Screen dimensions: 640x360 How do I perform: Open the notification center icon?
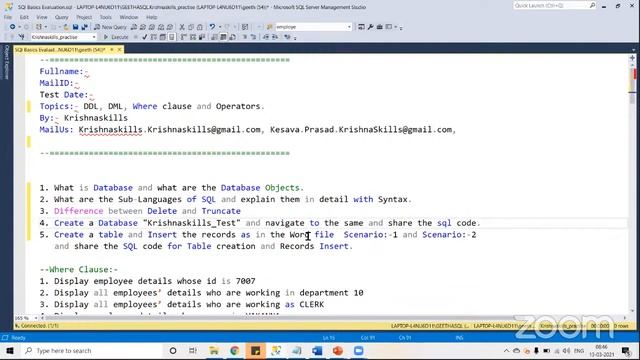click(x=626, y=351)
